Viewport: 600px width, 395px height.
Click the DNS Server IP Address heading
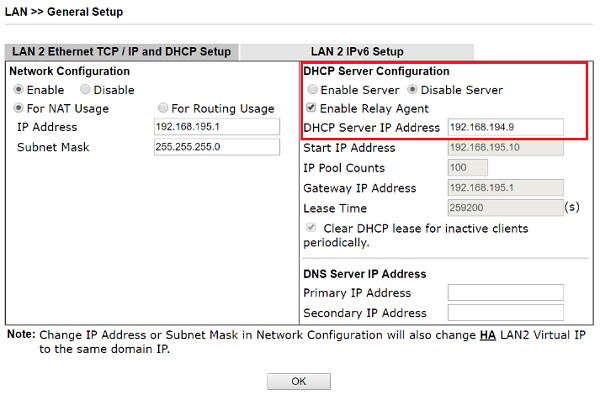pos(365,274)
